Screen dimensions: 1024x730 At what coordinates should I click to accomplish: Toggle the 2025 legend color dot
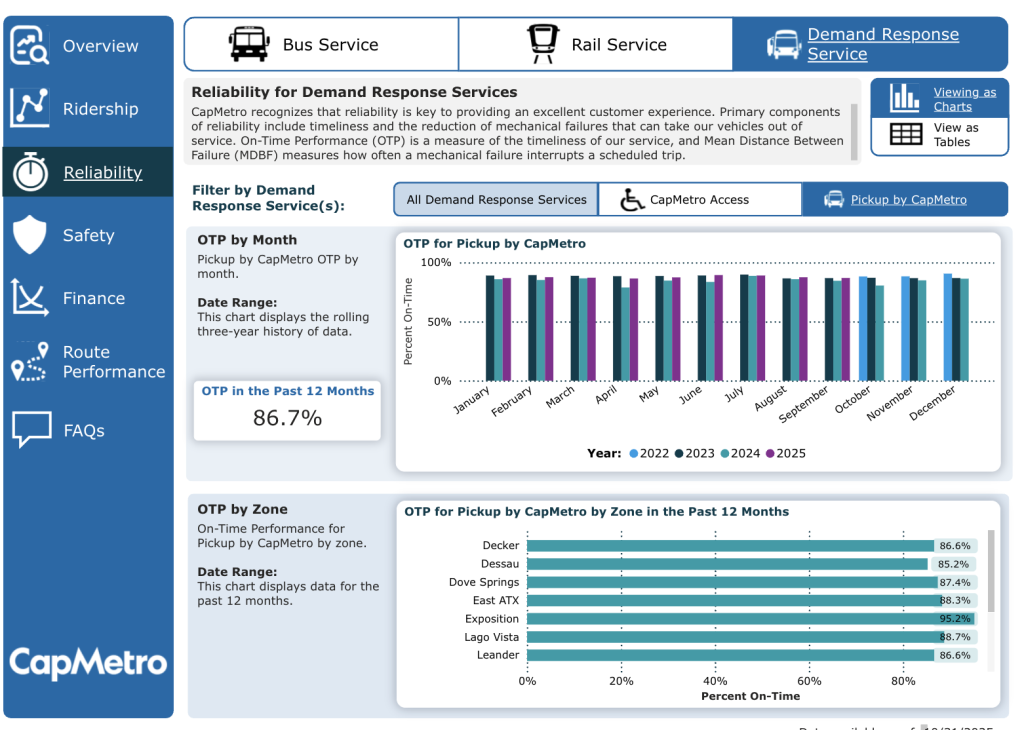point(771,453)
